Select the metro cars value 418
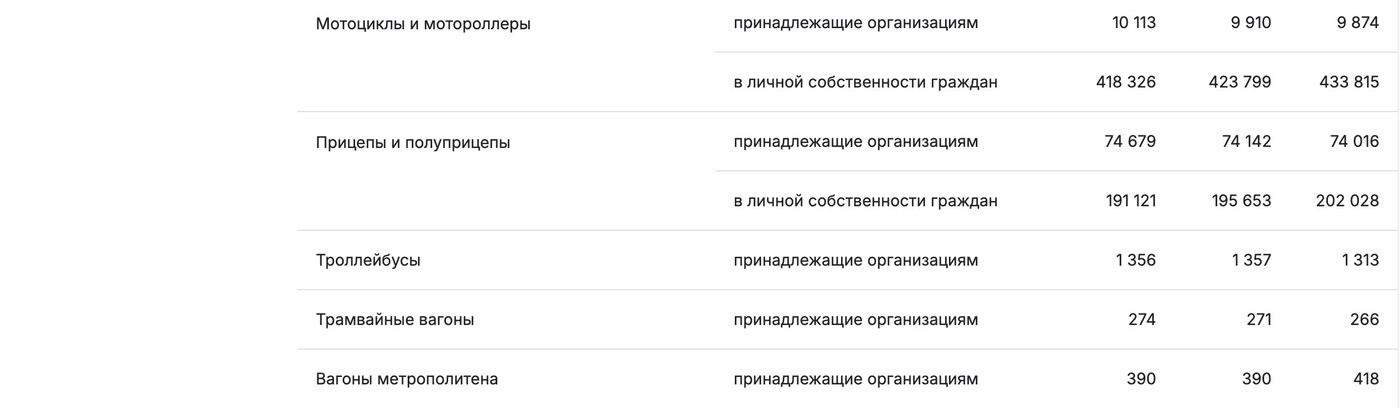This screenshot has height=408, width=1400. pos(1364,380)
